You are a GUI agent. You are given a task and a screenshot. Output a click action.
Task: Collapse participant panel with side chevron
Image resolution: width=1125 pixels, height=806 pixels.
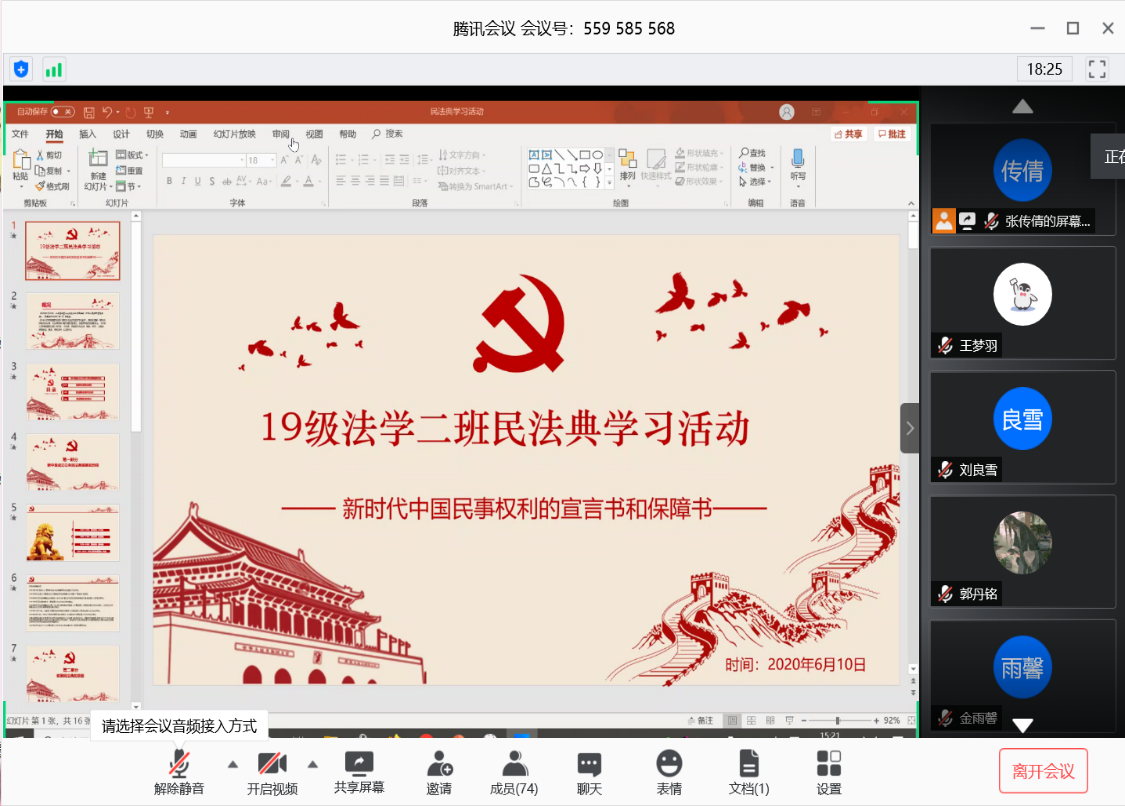[909, 428]
